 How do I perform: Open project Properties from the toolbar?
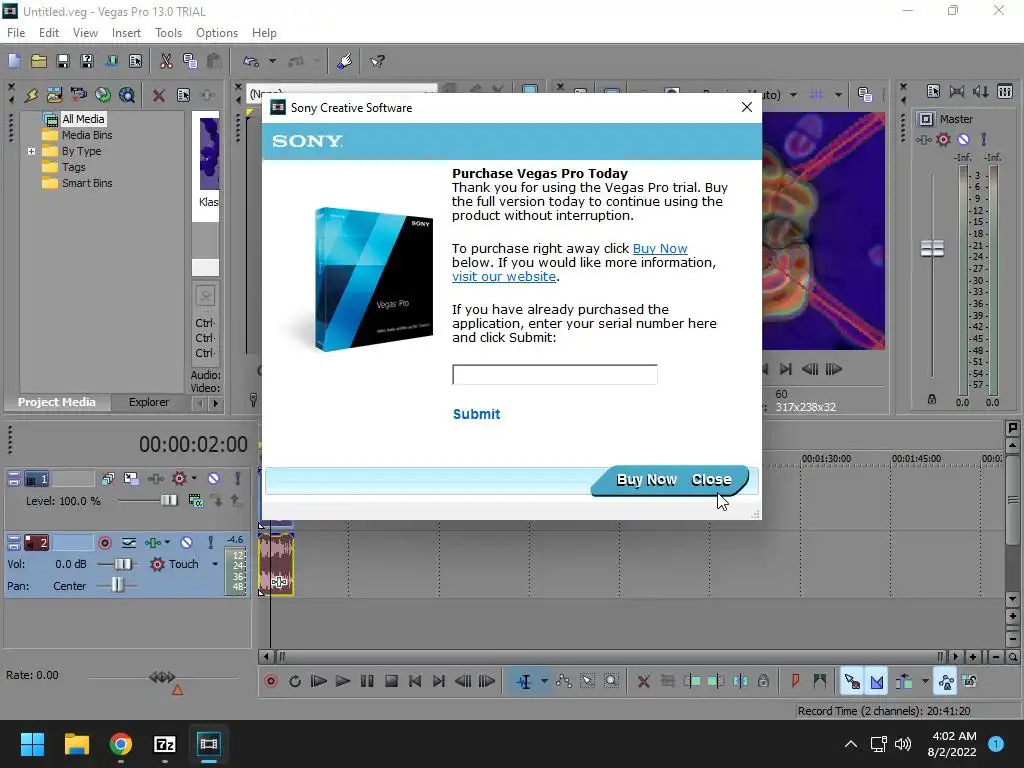pyautogui.click(x=135, y=61)
